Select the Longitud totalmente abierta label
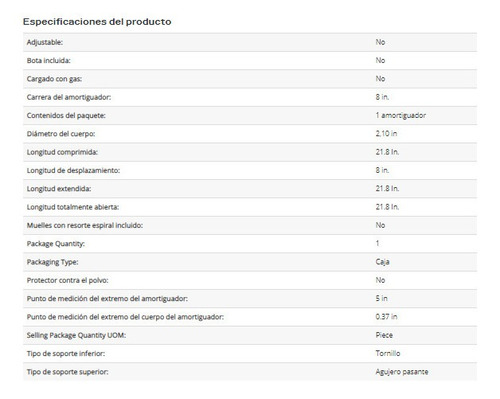Viewport: 500px width, 399px height. [73, 207]
